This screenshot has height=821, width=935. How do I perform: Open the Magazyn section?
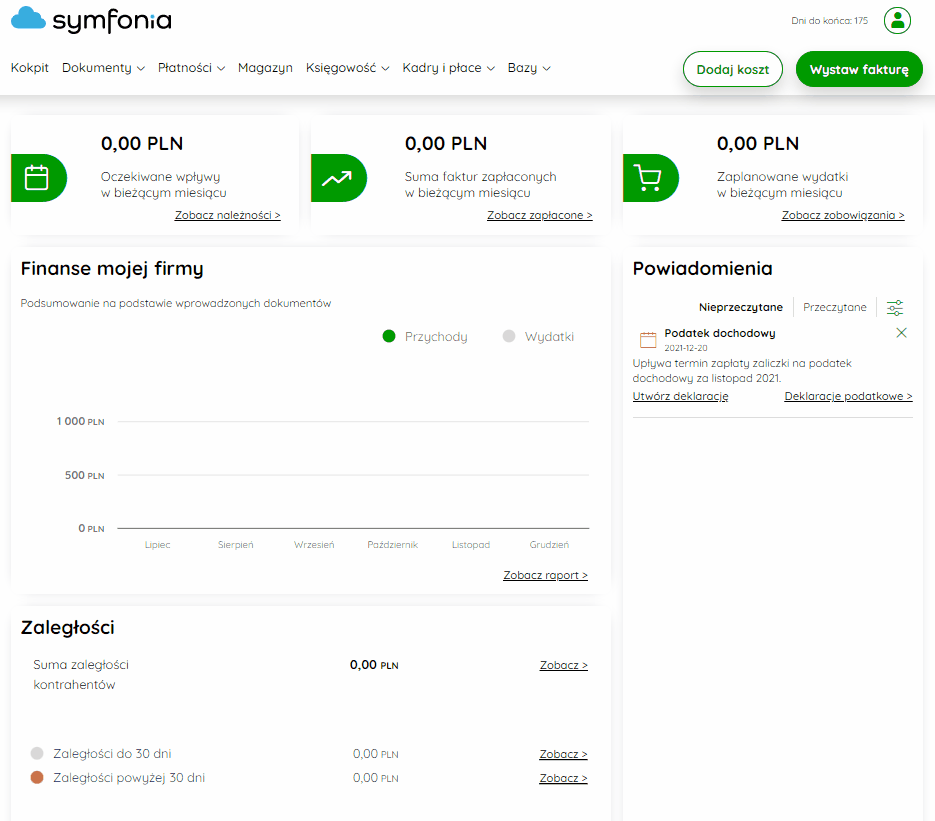(x=265, y=68)
